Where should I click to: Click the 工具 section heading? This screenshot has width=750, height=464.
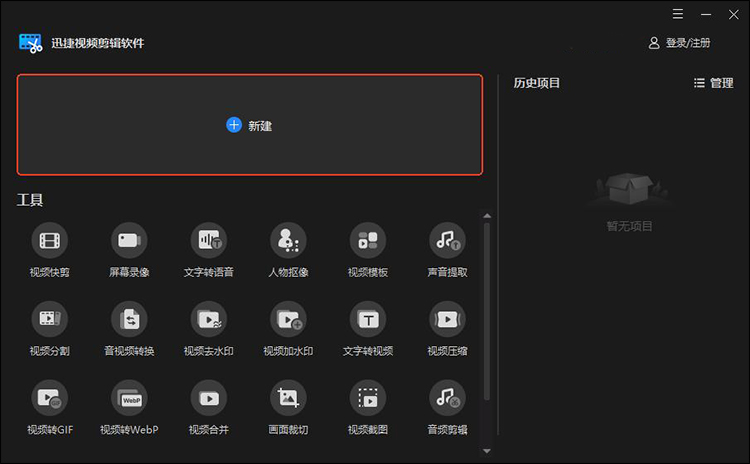[30, 200]
